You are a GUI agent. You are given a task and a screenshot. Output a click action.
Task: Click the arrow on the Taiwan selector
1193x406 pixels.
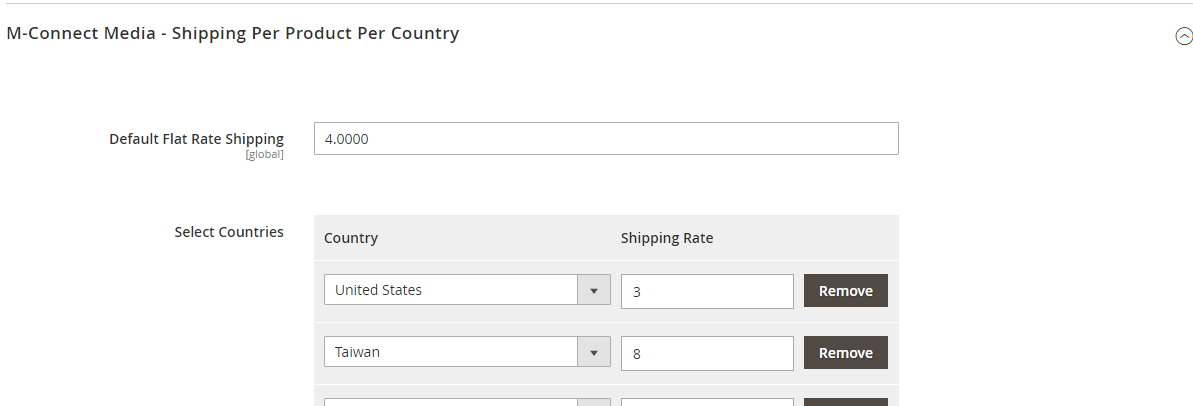click(594, 352)
